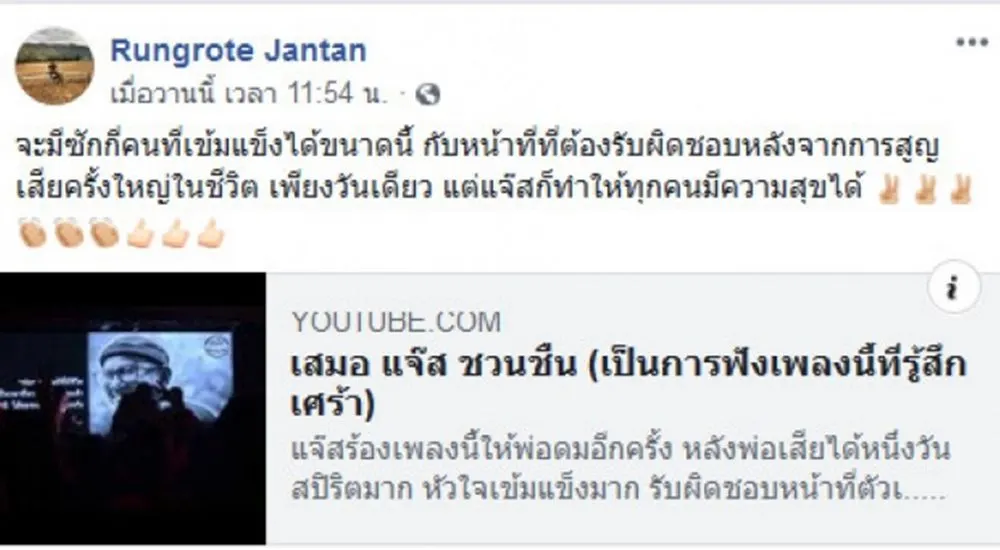Open the Rungrote Jantan profile name link
The height and width of the screenshot is (550, 1000).
click(239, 50)
